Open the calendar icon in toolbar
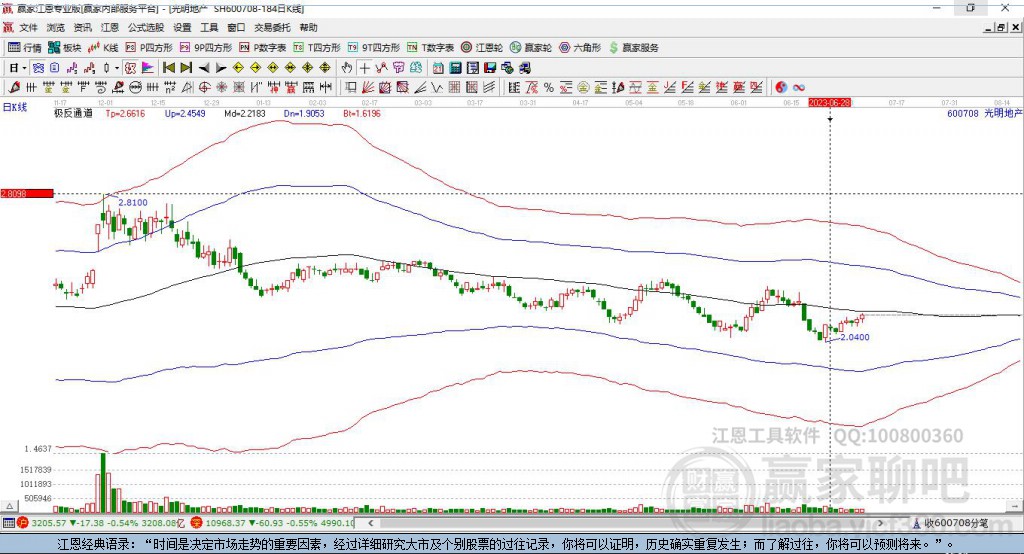This screenshot has width=1024, height=554. [x=438, y=68]
